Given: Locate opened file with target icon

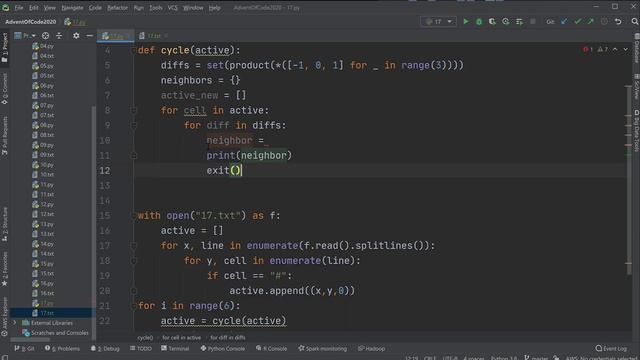Looking at the screenshot, I should [x=45, y=36].
